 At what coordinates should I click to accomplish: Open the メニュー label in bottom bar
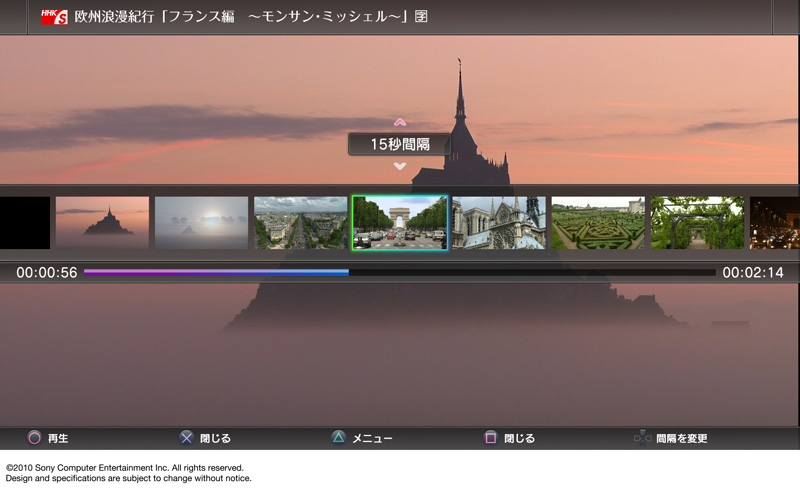point(372,439)
